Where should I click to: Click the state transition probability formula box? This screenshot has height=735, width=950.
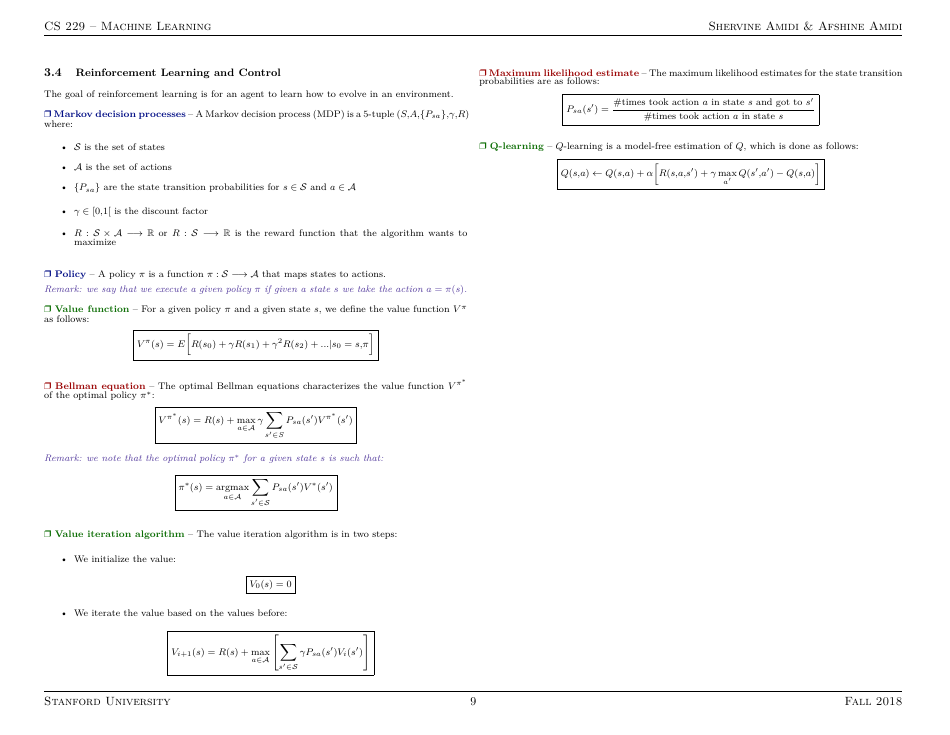coord(690,109)
